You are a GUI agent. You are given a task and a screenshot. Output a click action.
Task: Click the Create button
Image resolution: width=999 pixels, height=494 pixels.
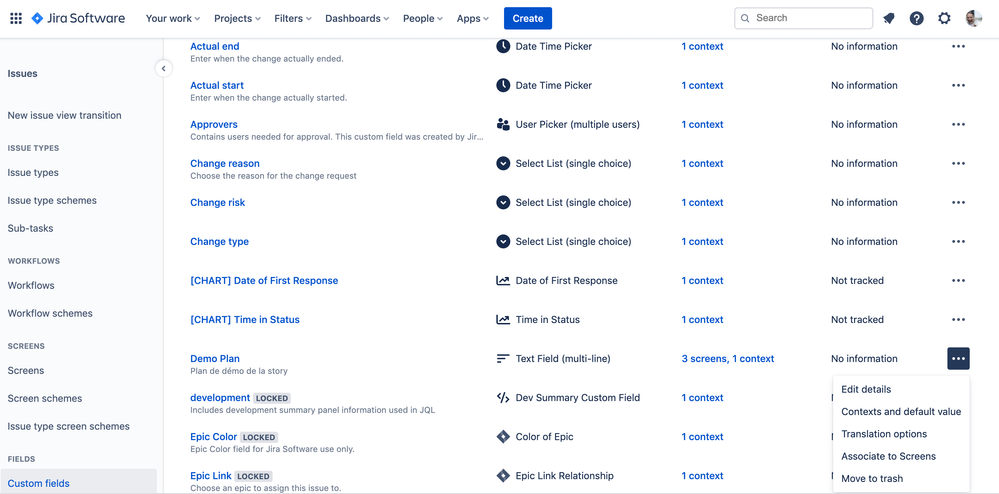[x=528, y=18]
